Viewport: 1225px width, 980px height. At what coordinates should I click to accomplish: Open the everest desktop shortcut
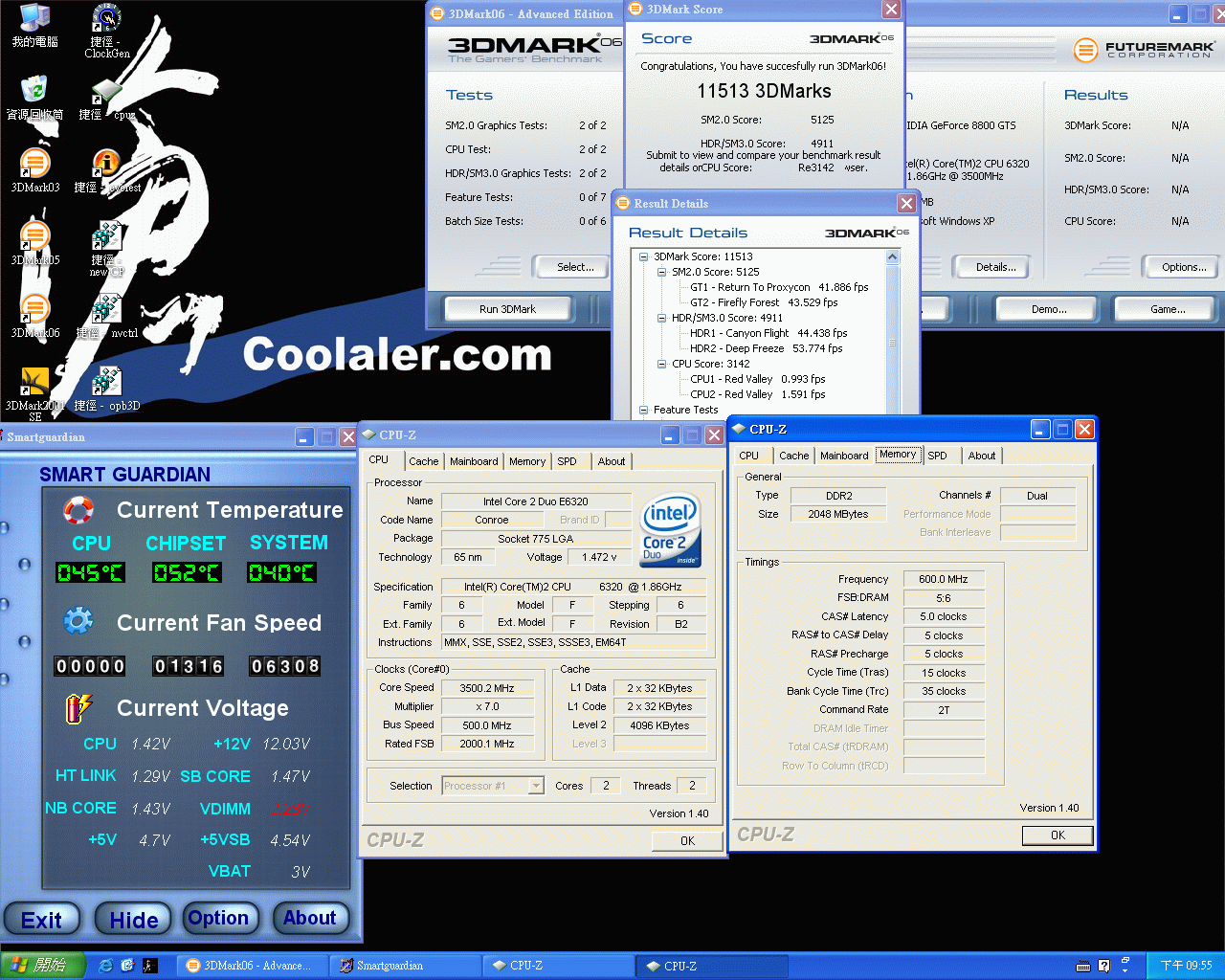click(x=107, y=170)
